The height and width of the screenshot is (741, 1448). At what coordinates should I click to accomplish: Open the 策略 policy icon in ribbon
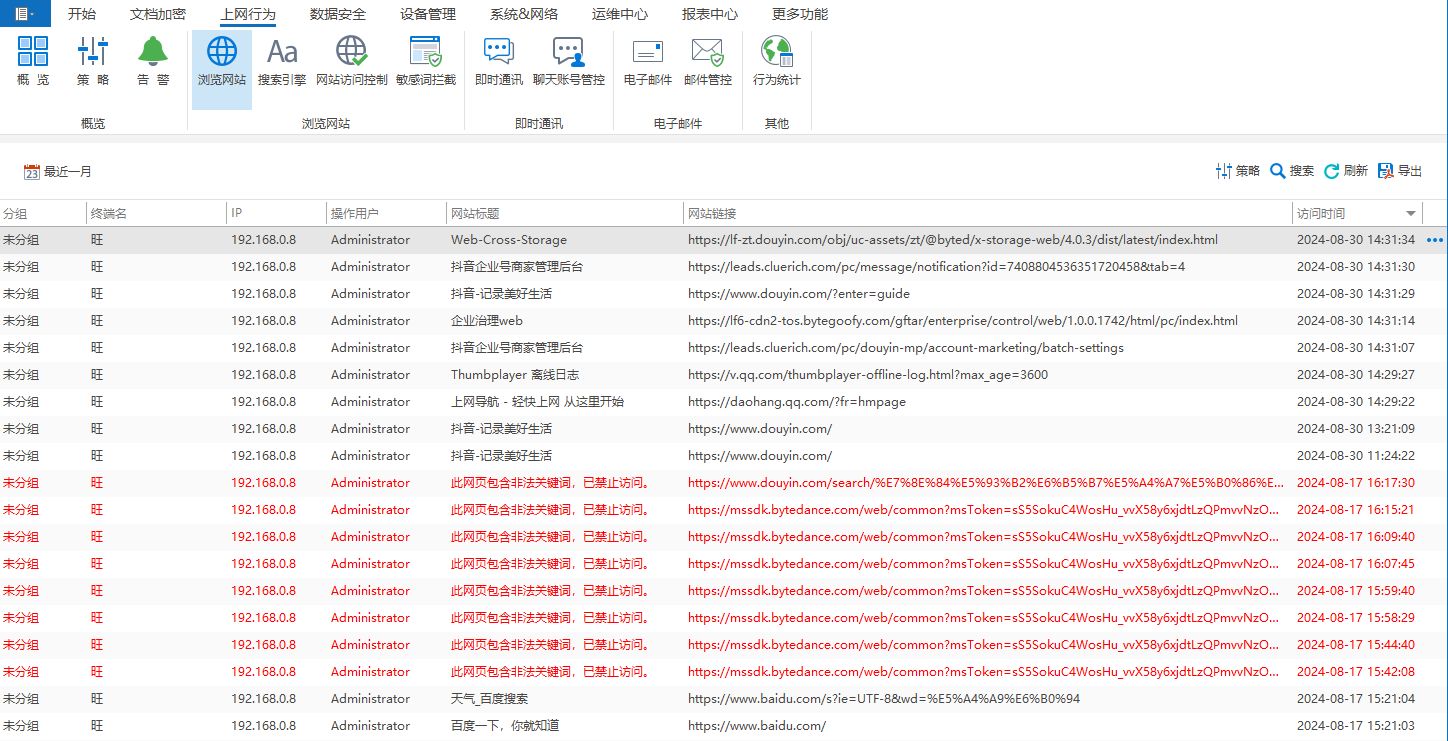(93, 61)
